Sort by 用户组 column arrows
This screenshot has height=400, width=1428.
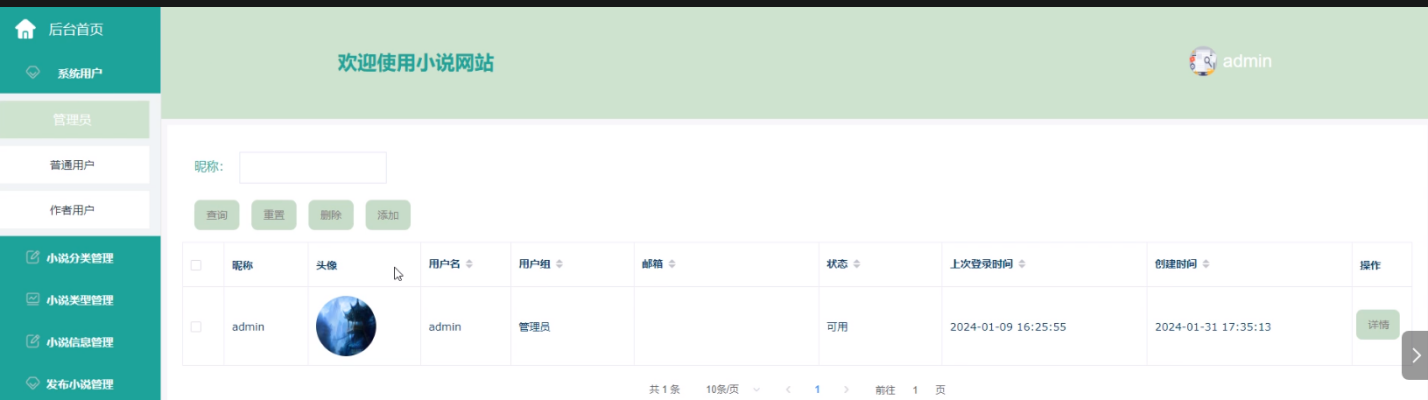click(559, 264)
